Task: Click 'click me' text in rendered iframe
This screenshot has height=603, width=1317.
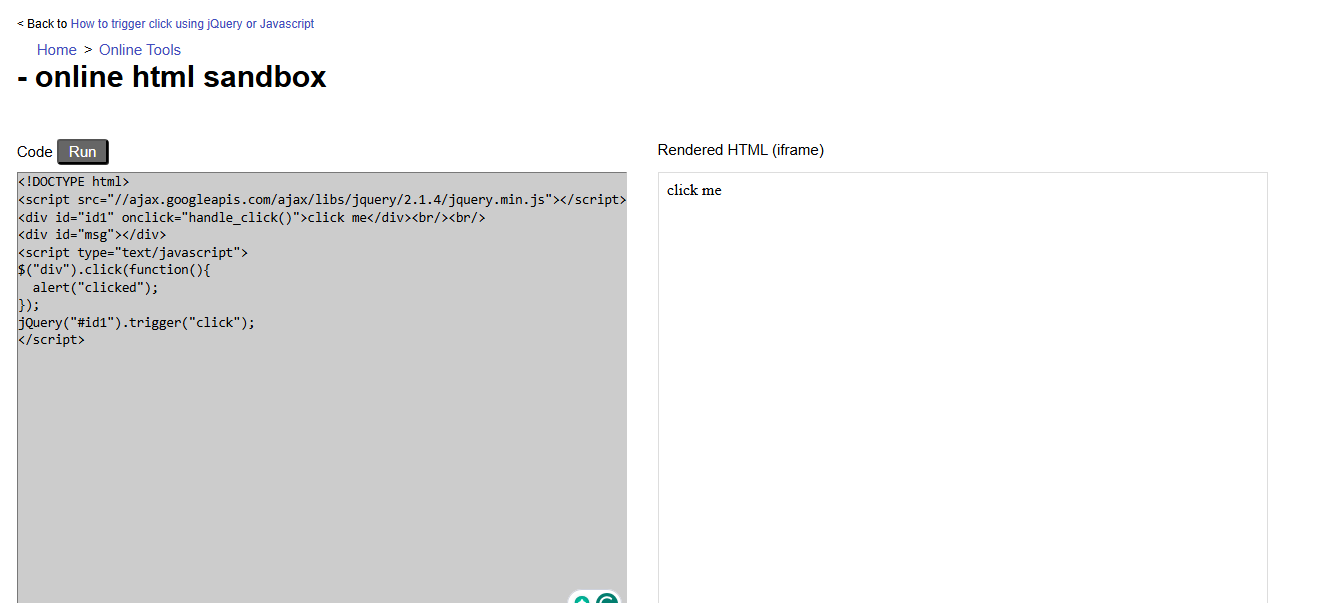Action: (x=694, y=190)
